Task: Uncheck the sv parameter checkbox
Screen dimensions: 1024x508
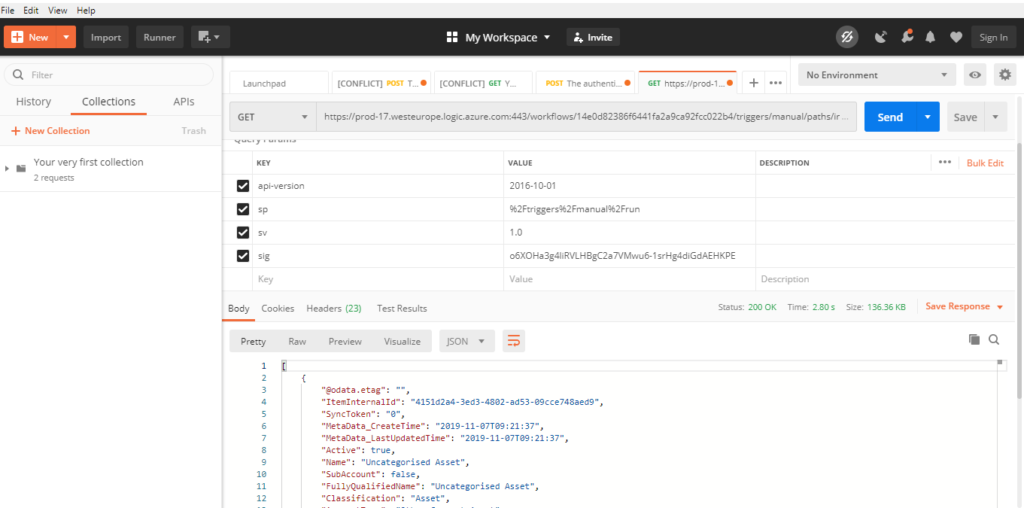Action: point(243,232)
